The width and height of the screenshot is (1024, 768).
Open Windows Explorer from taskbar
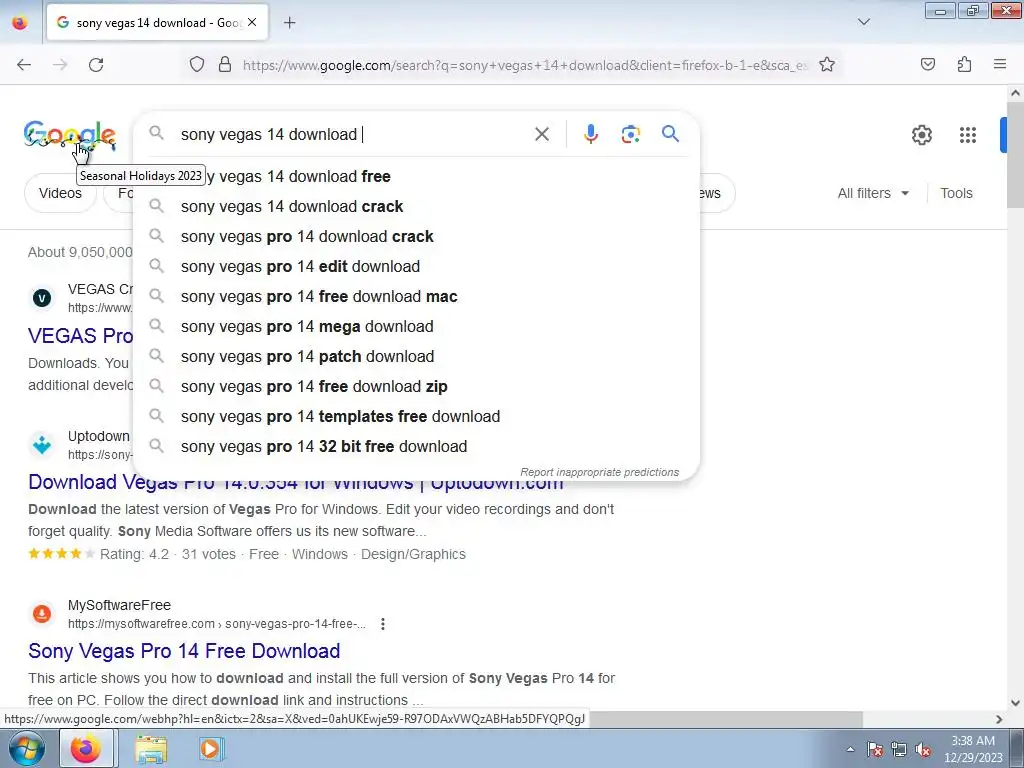(x=151, y=748)
